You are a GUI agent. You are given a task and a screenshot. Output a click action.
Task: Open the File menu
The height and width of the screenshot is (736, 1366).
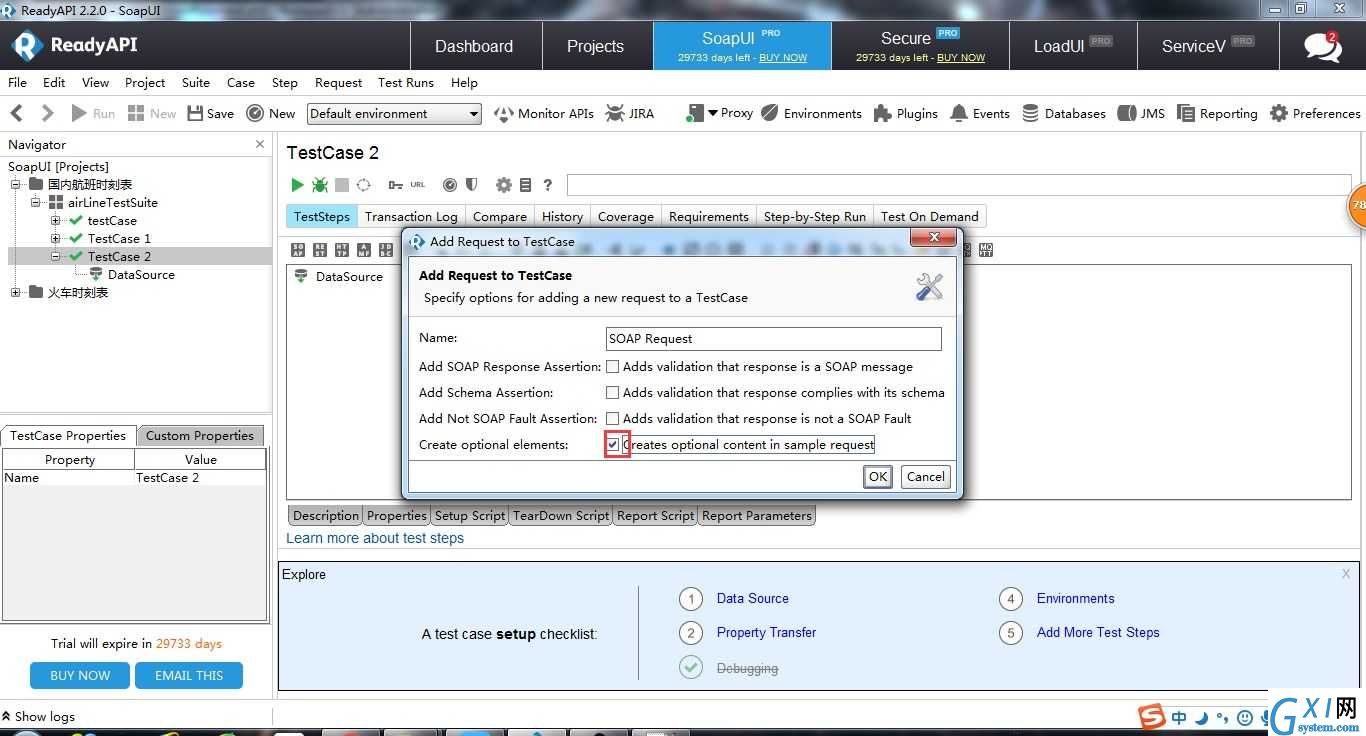tap(18, 83)
